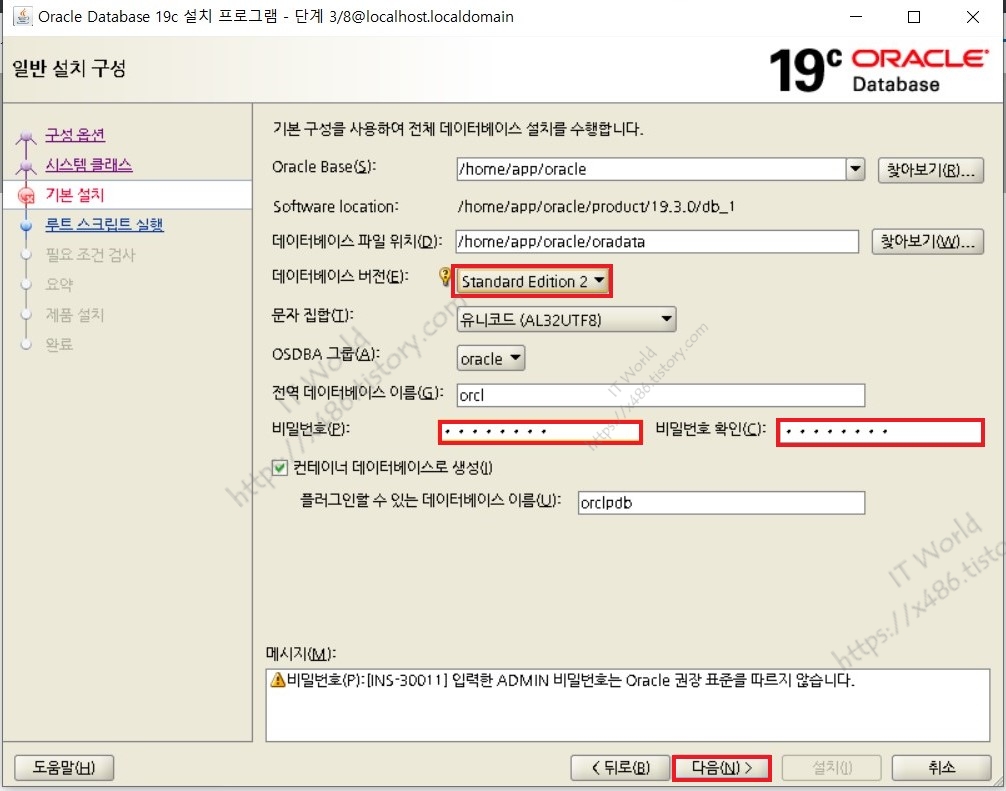Viewport: 1006px width, 791px height.
Task: Click the Software location path text
Action: coord(596,207)
